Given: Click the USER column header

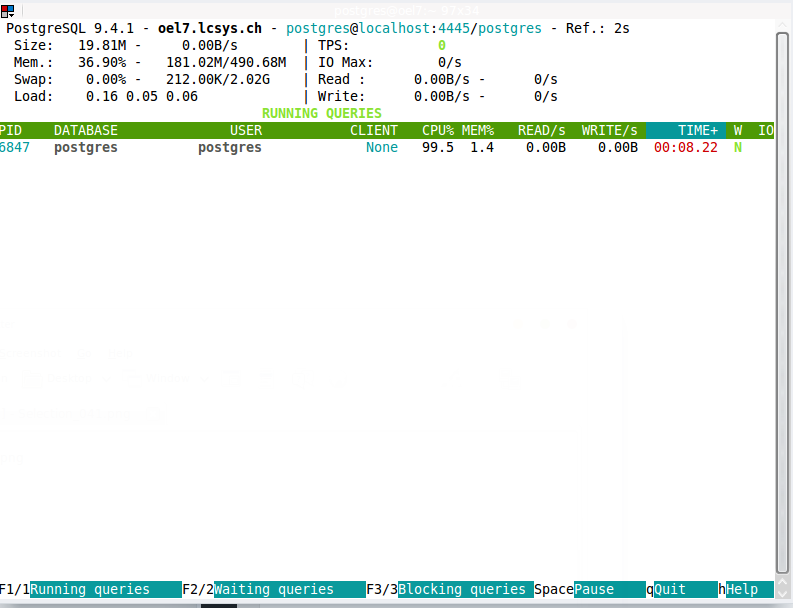Looking at the screenshot, I should coord(246,130).
